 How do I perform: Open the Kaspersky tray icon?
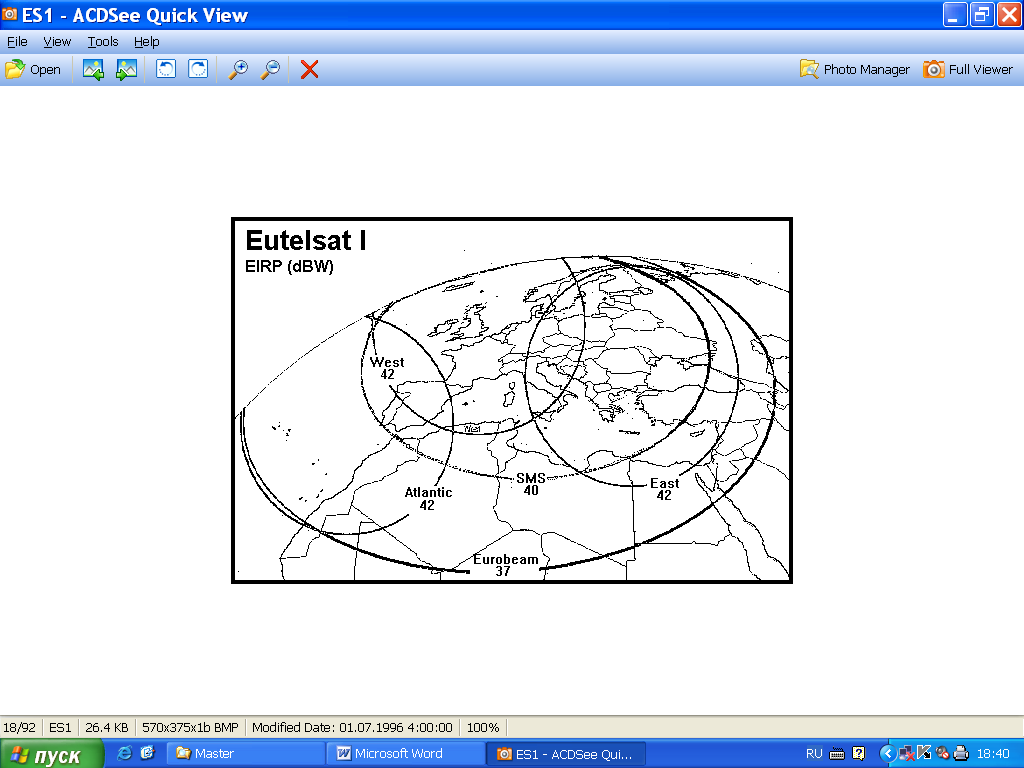[924, 754]
